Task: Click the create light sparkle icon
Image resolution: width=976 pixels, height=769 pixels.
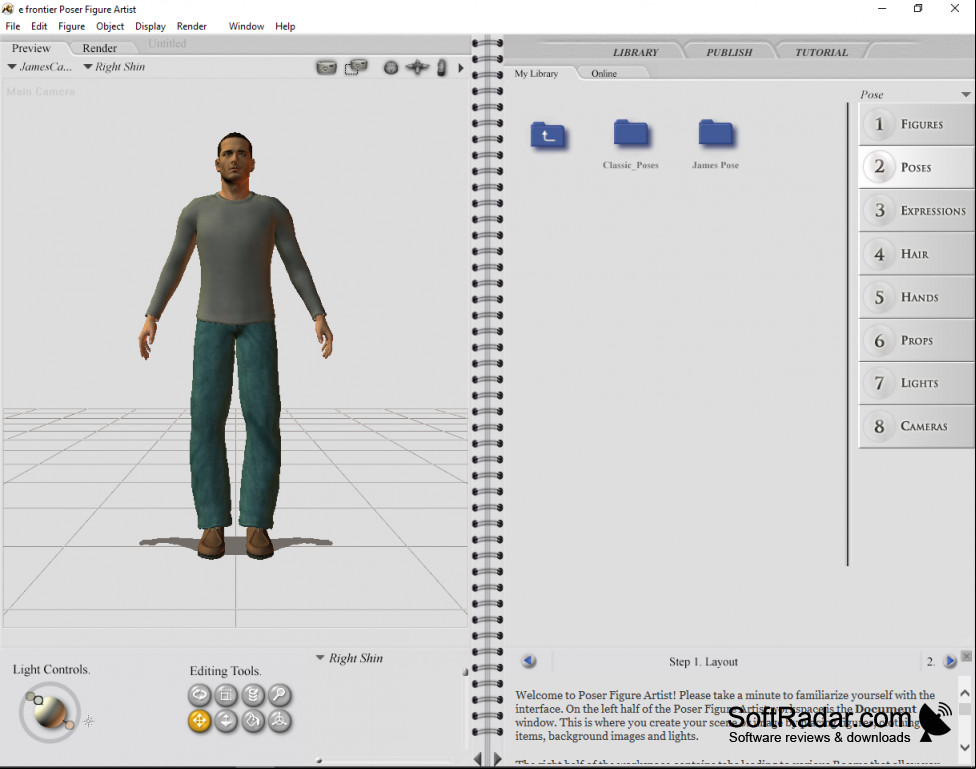Action: tap(88, 721)
